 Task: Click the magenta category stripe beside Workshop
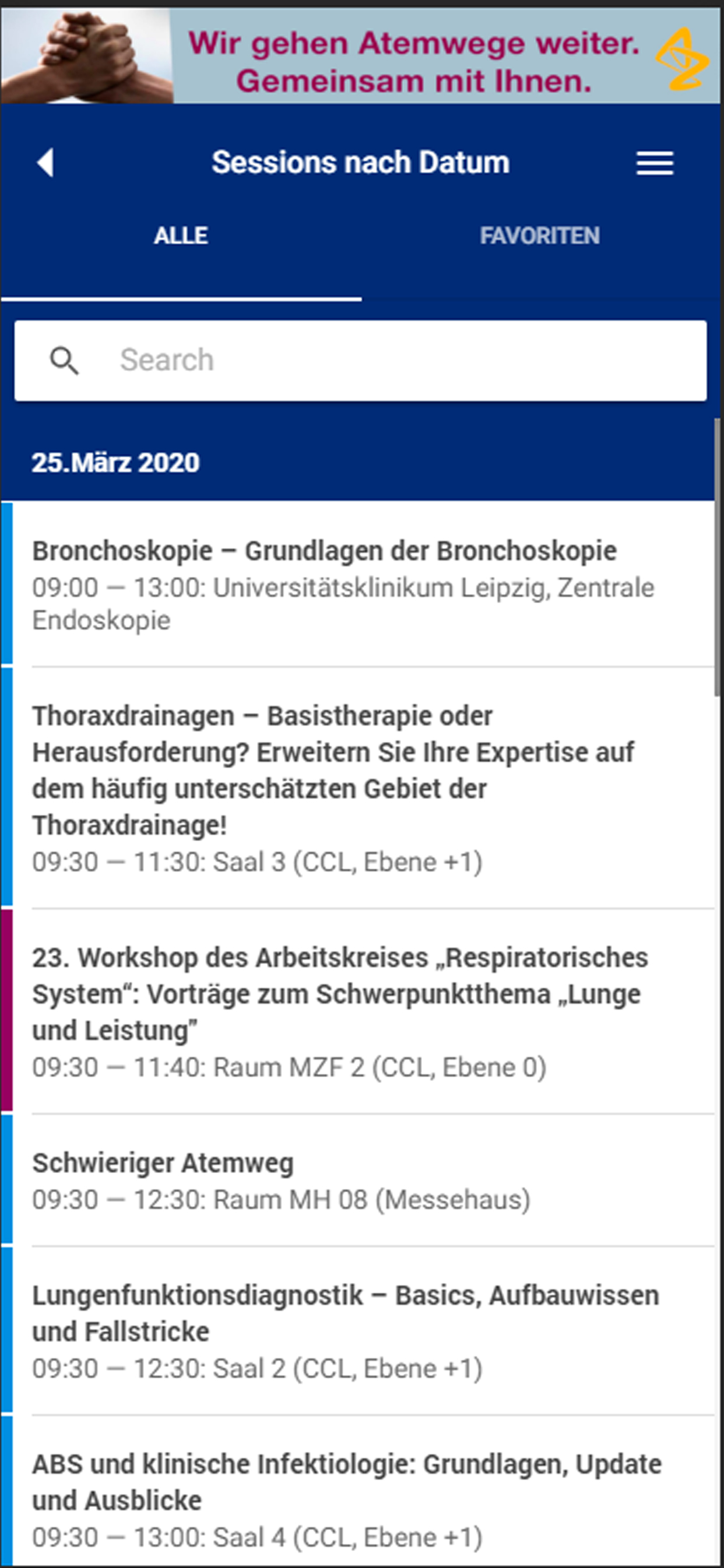pyautogui.click(x=6, y=1010)
